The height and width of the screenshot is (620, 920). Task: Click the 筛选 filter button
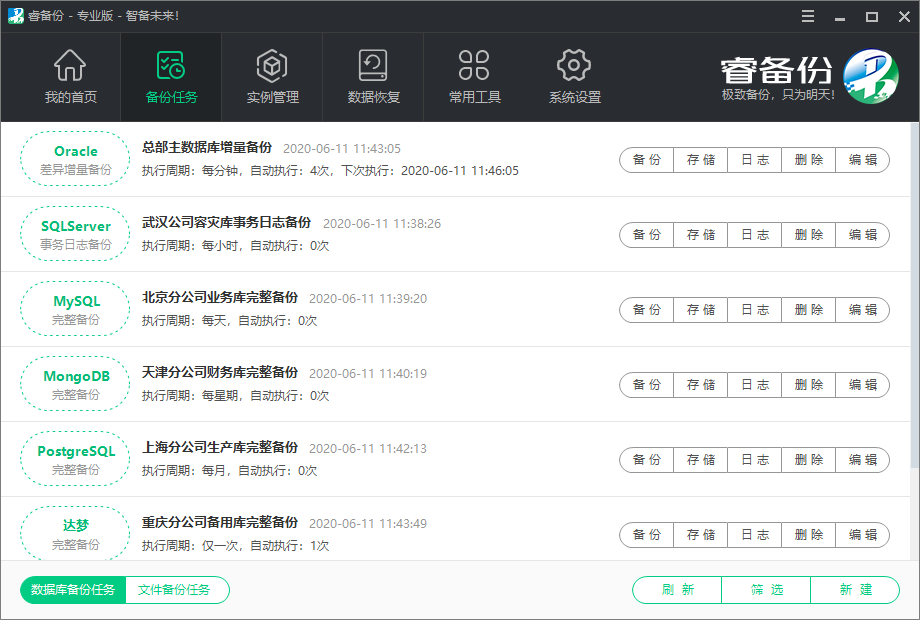[766, 590]
